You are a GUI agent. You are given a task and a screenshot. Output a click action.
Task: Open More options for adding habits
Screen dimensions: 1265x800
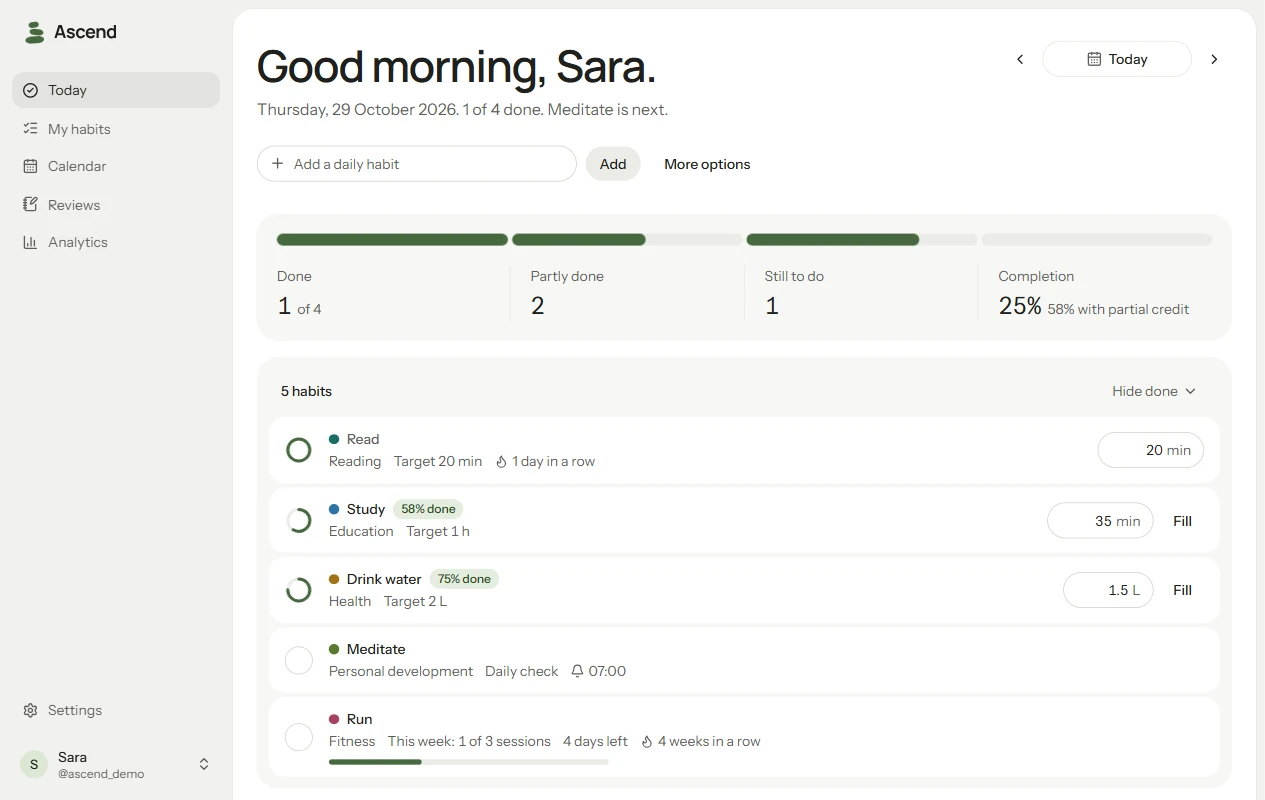point(707,164)
